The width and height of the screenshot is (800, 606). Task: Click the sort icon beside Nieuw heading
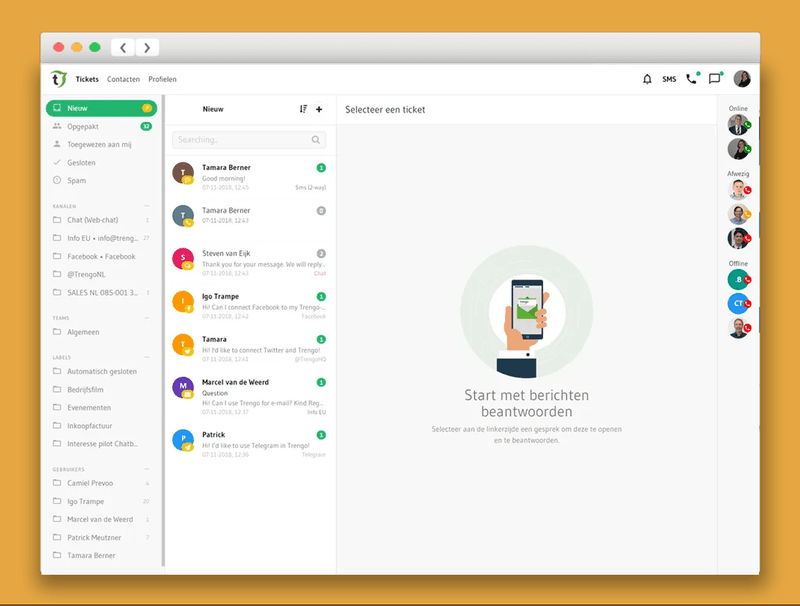coord(303,109)
